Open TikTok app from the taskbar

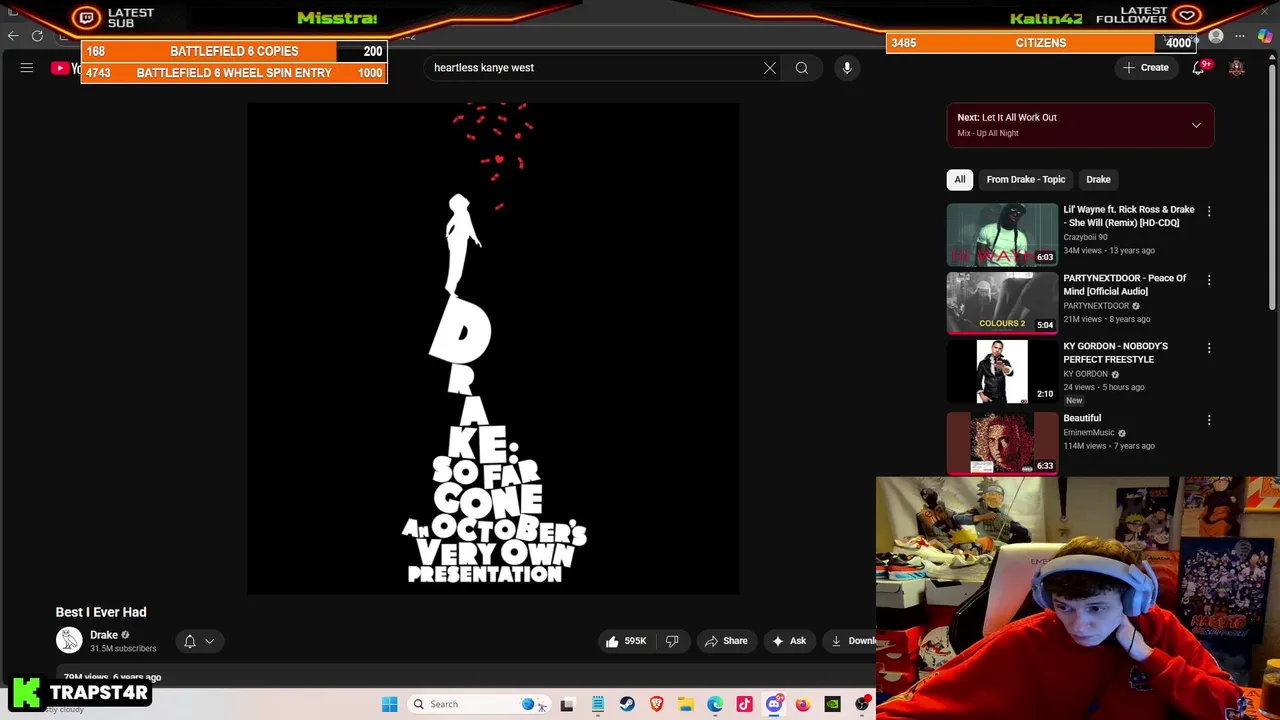pyautogui.click(x=744, y=704)
